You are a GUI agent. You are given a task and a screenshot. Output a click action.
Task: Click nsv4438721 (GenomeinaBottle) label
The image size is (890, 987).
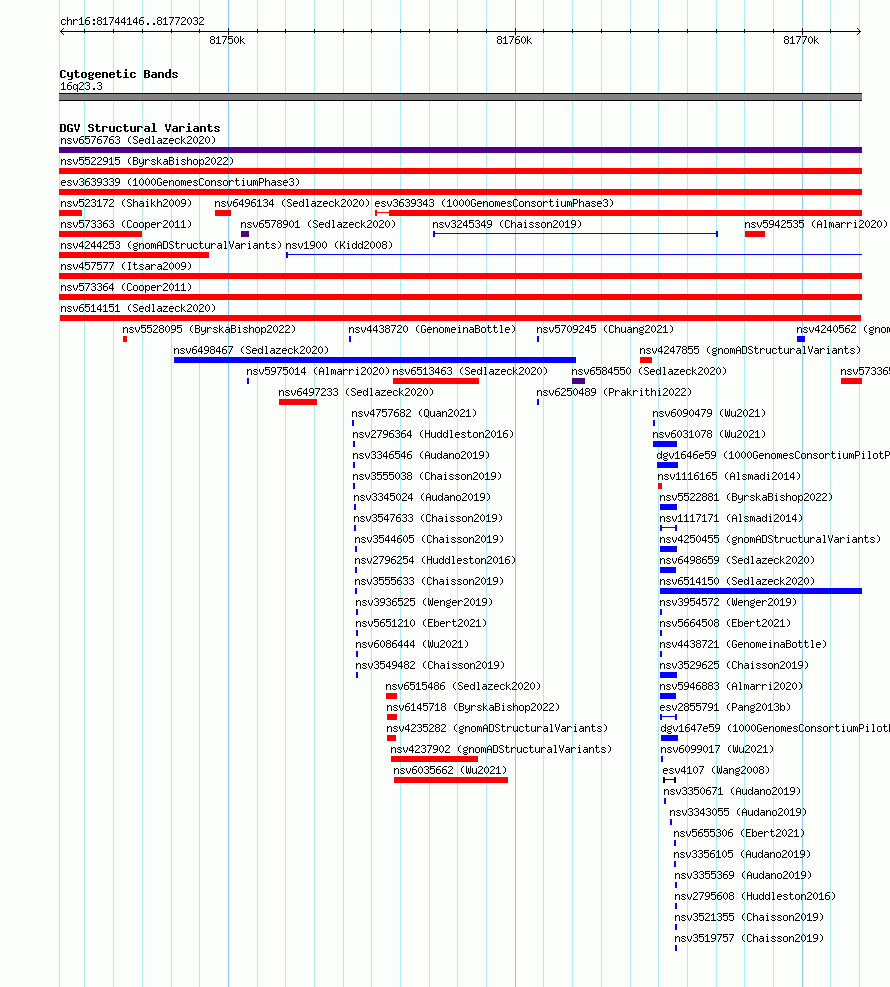coord(743,644)
